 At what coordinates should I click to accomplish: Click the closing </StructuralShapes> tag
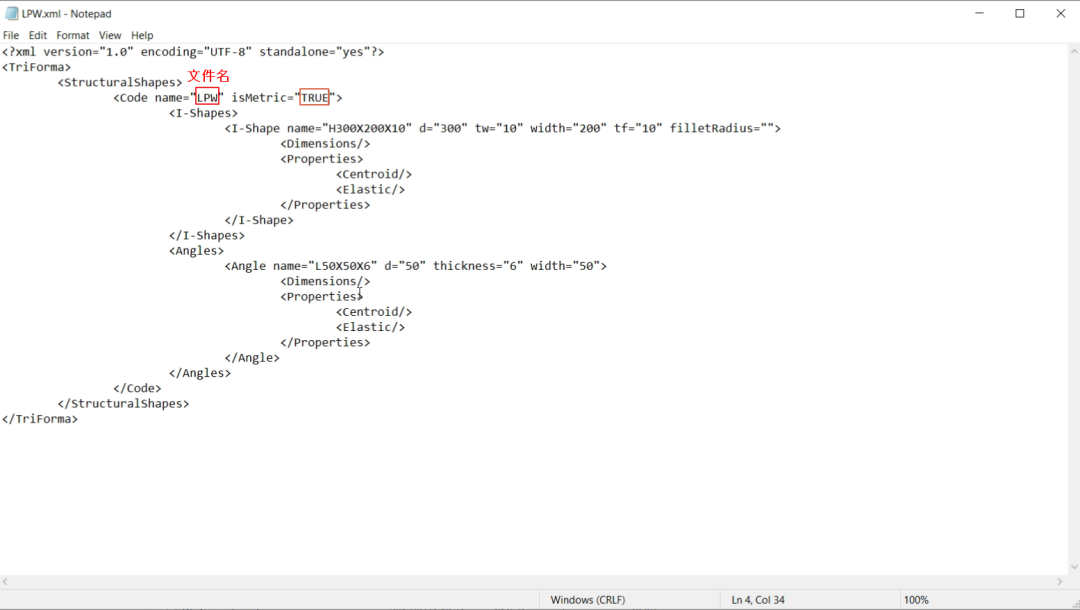[123, 403]
